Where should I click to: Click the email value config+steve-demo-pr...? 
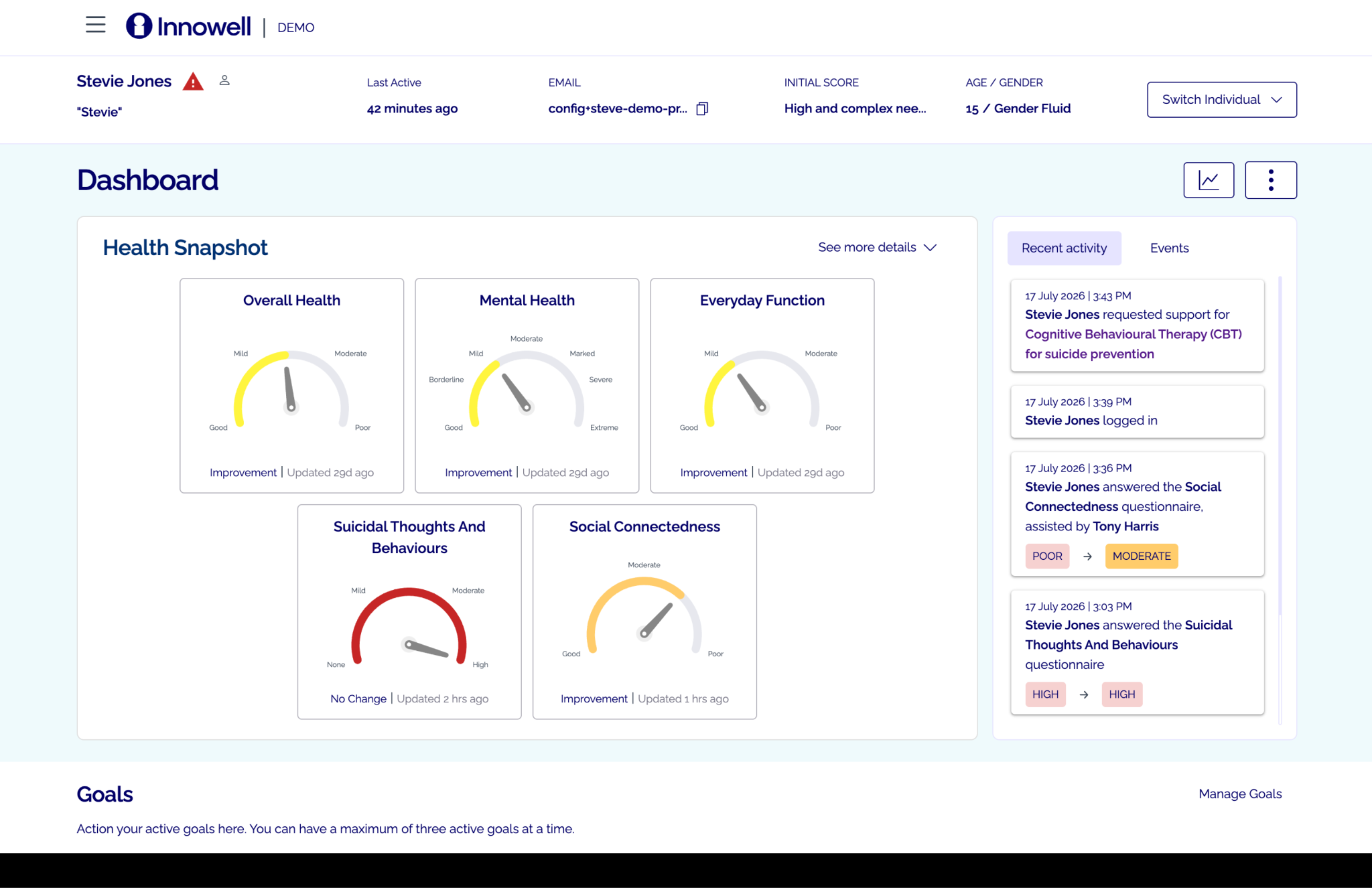click(x=618, y=108)
